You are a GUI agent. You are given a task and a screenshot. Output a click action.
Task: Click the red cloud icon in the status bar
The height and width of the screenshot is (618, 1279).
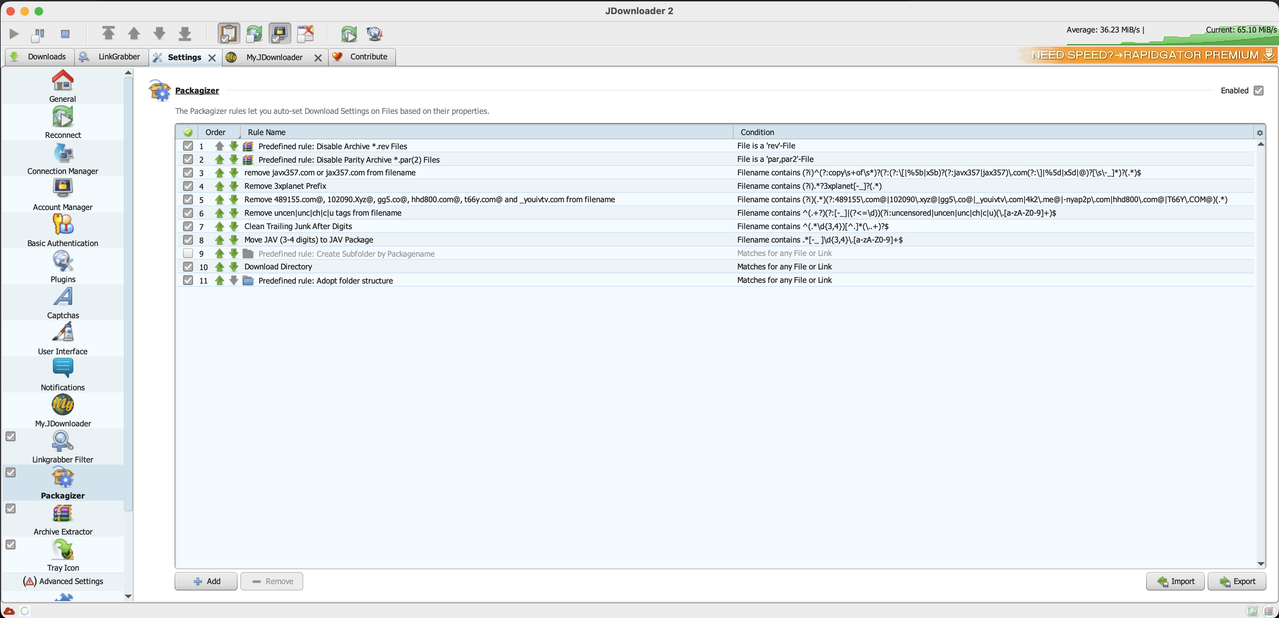click(x=9, y=610)
